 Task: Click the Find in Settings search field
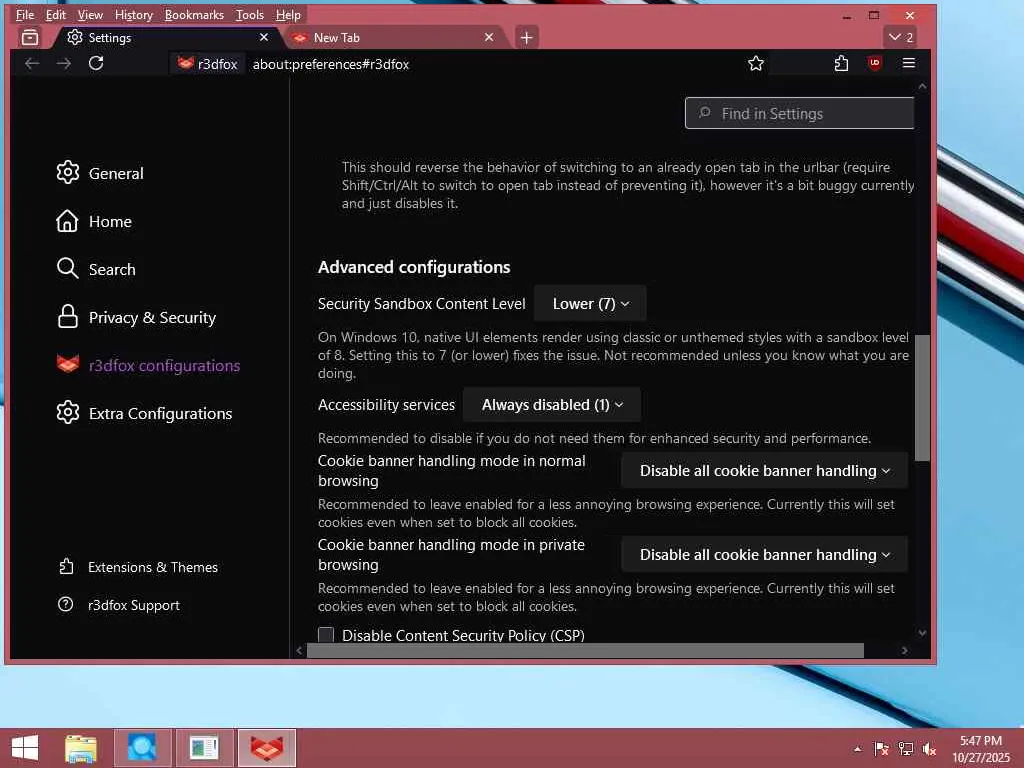click(799, 114)
